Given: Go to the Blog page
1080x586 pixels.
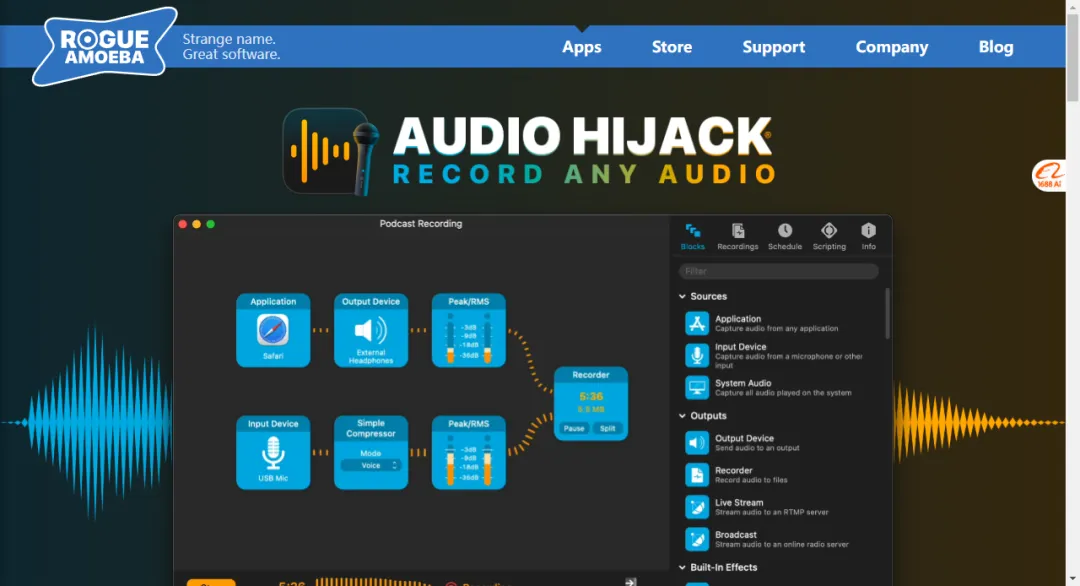Looking at the screenshot, I should click(x=995, y=47).
